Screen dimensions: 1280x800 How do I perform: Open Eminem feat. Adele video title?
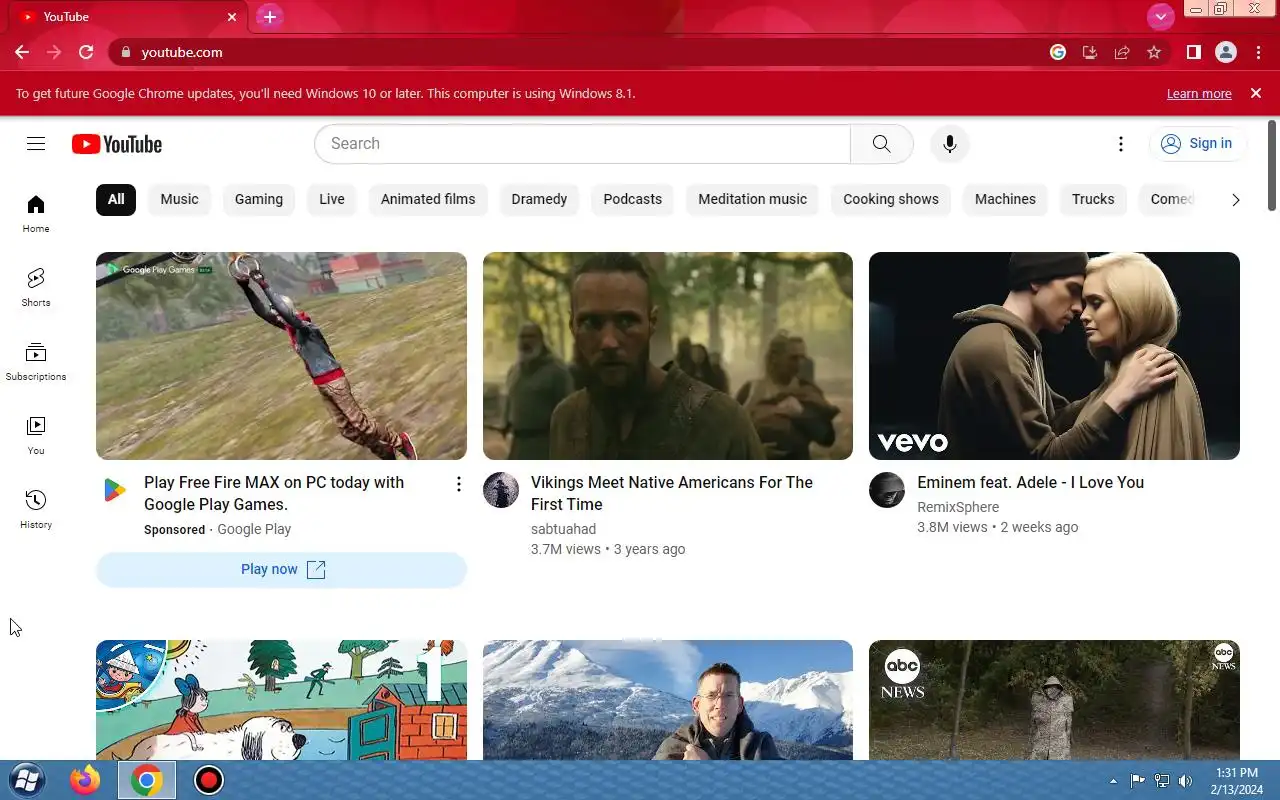pos(1030,482)
